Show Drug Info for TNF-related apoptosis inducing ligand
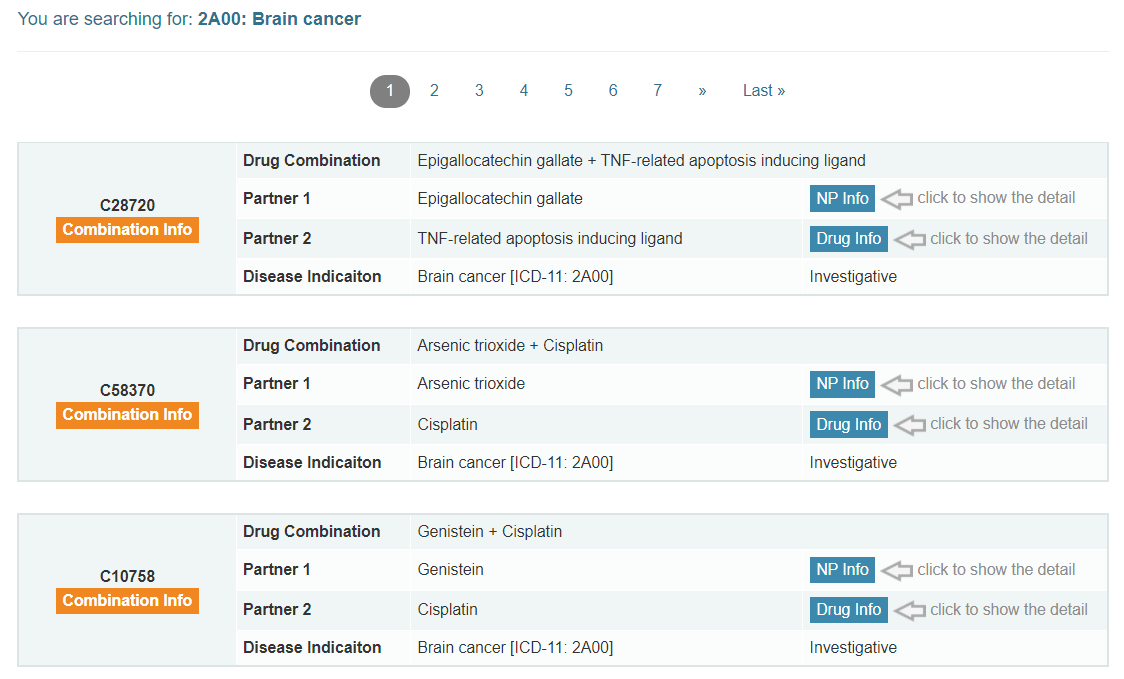Image resolution: width=1124 pixels, height=679 pixels. pyautogui.click(x=848, y=239)
